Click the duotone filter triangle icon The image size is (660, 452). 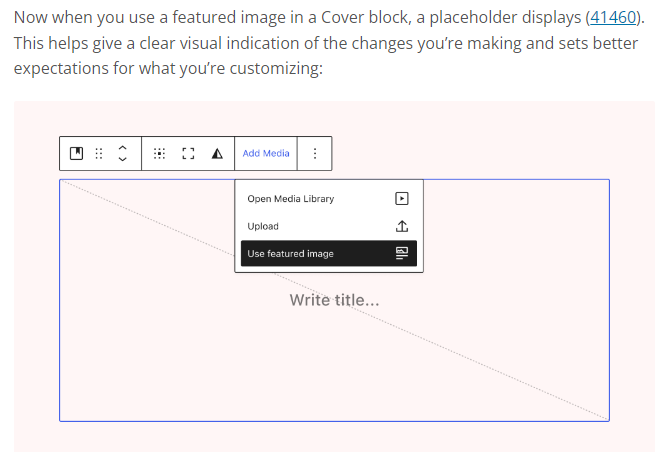pyautogui.click(x=216, y=153)
